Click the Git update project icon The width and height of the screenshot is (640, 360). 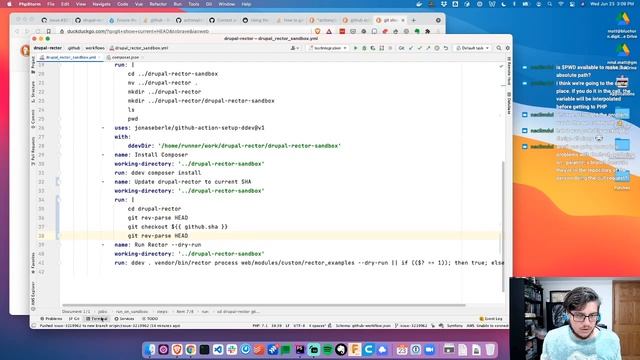coord(411,48)
